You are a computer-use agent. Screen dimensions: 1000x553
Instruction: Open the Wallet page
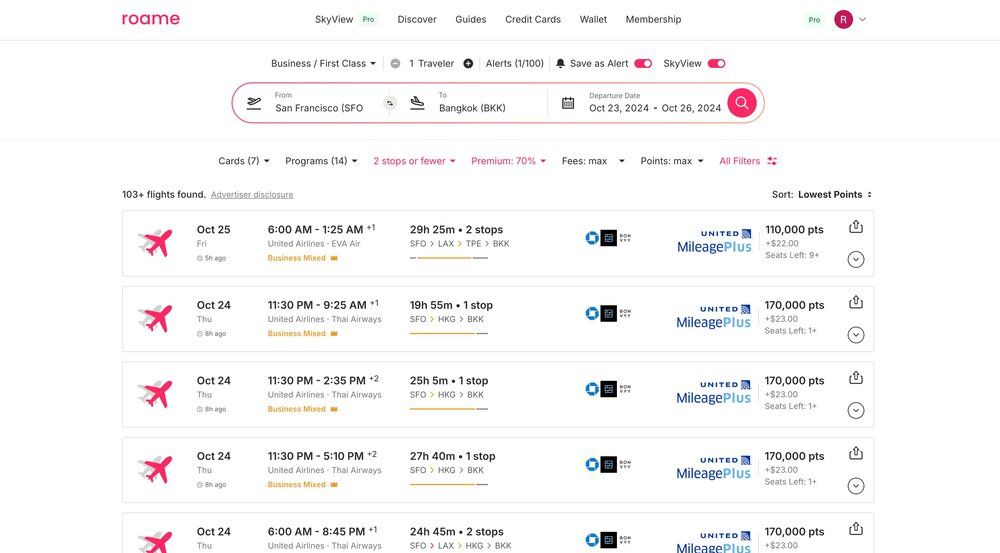click(x=593, y=20)
